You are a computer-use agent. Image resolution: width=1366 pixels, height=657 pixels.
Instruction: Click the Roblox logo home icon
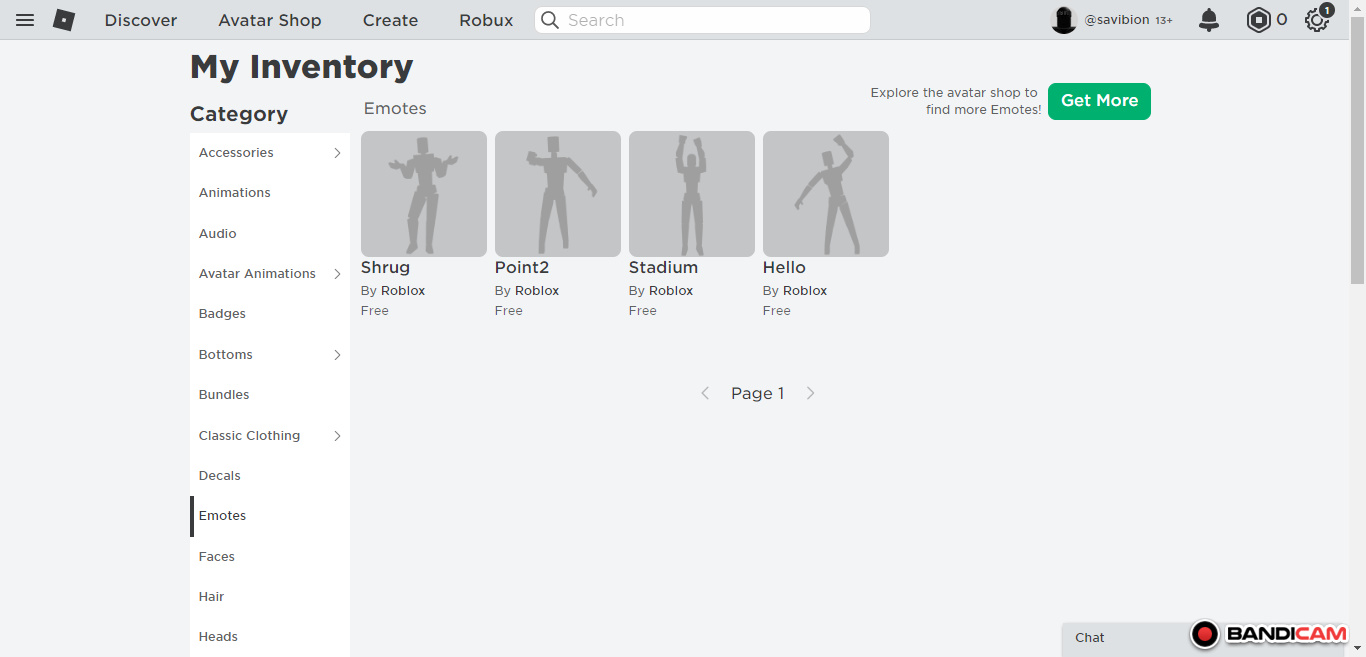[x=64, y=20]
